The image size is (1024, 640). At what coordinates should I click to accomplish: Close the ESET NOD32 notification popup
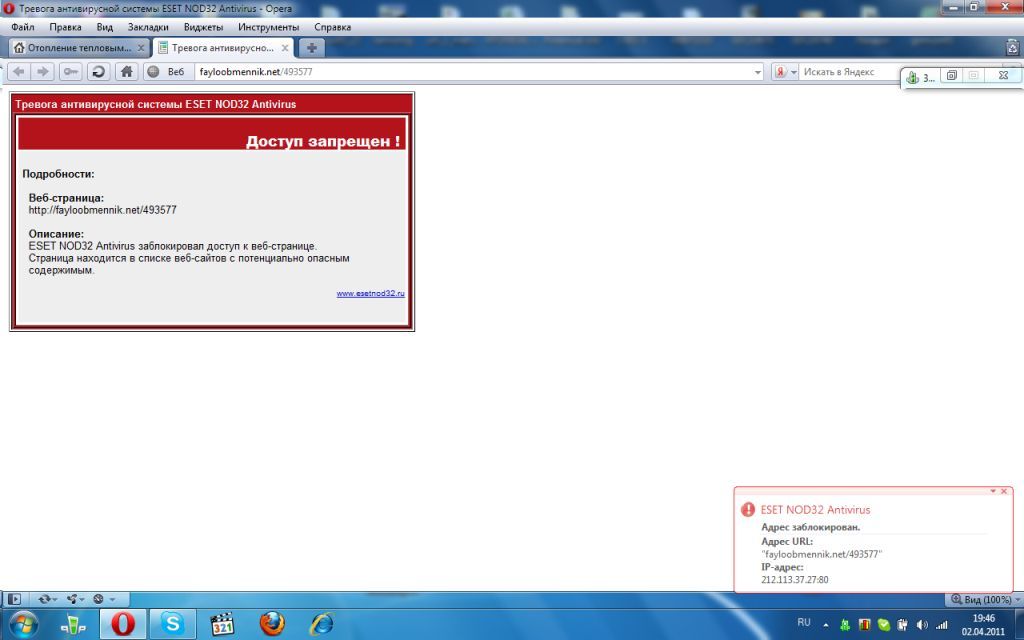pos(1004,491)
